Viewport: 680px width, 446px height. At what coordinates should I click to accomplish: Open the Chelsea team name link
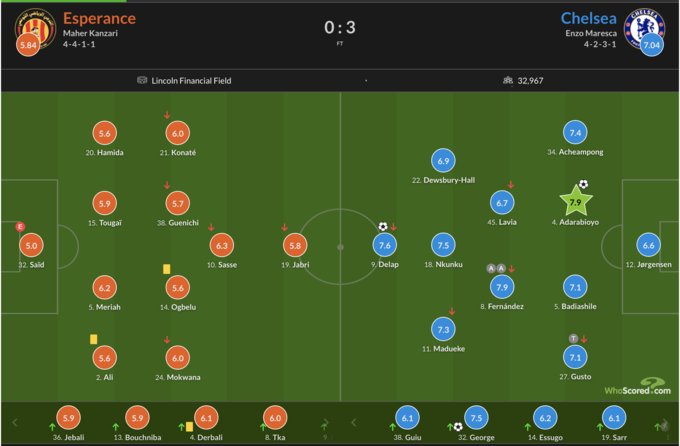click(x=587, y=18)
